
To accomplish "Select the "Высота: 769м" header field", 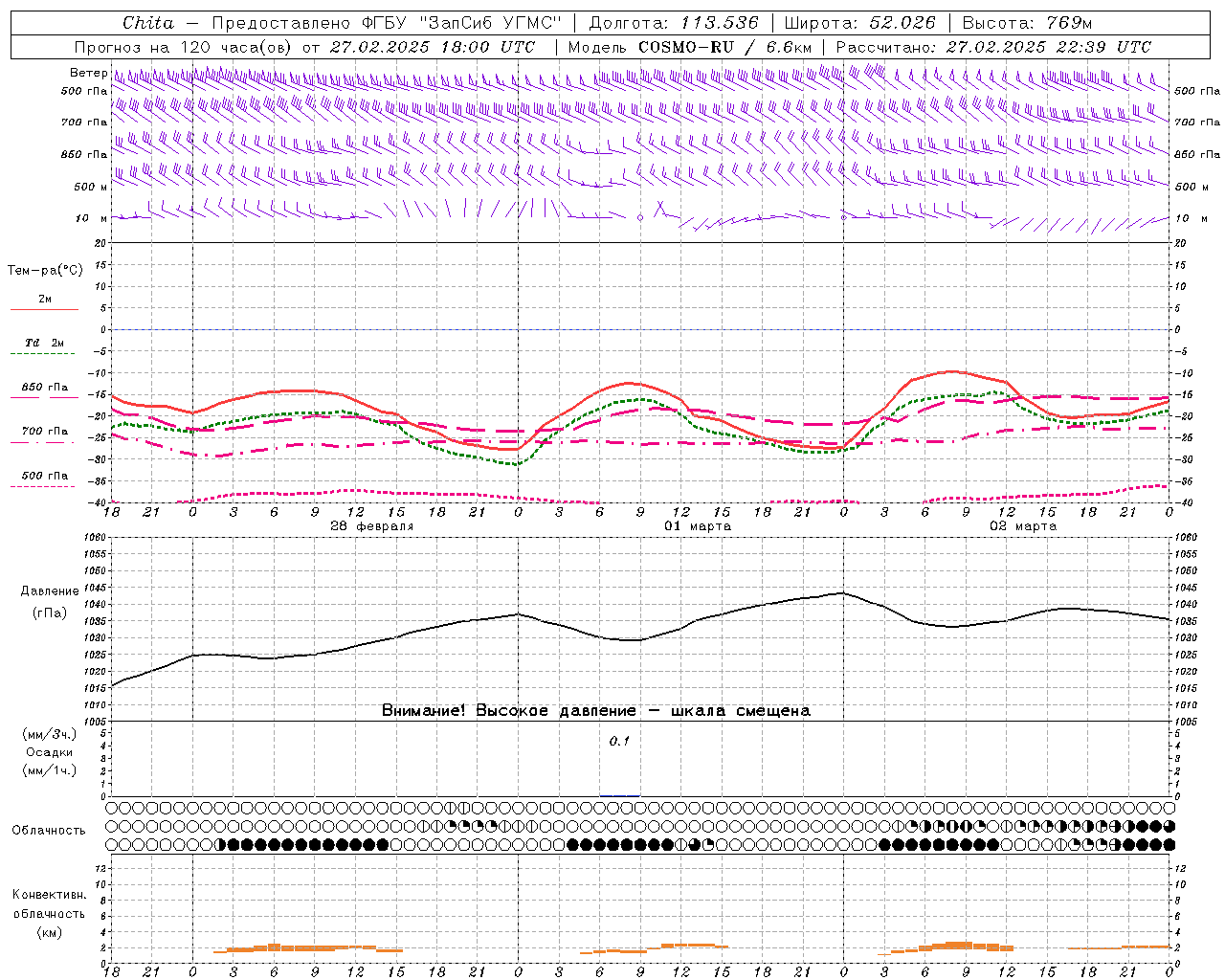I will point(1027,23).
